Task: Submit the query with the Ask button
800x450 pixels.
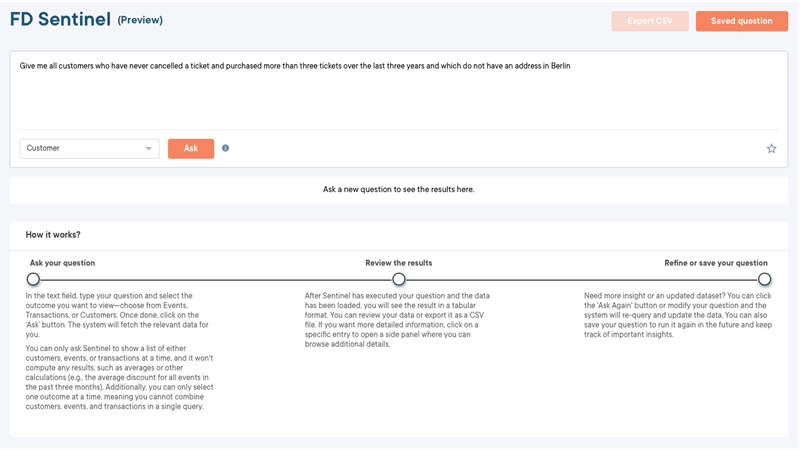Action: pyautogui.click(x=191, y=148)
